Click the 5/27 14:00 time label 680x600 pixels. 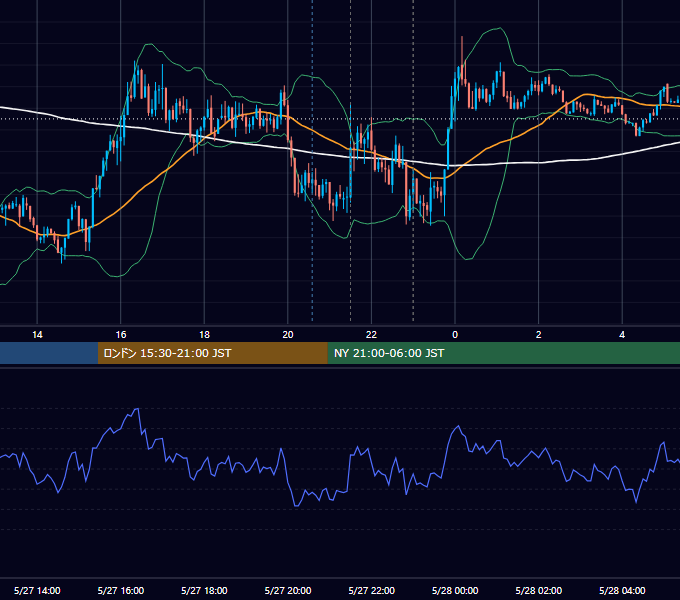[x=37, y=590]
